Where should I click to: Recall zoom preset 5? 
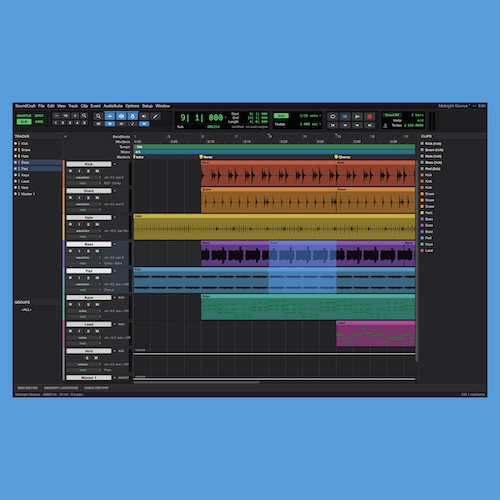pyautogui.click(x=85, y=123)
